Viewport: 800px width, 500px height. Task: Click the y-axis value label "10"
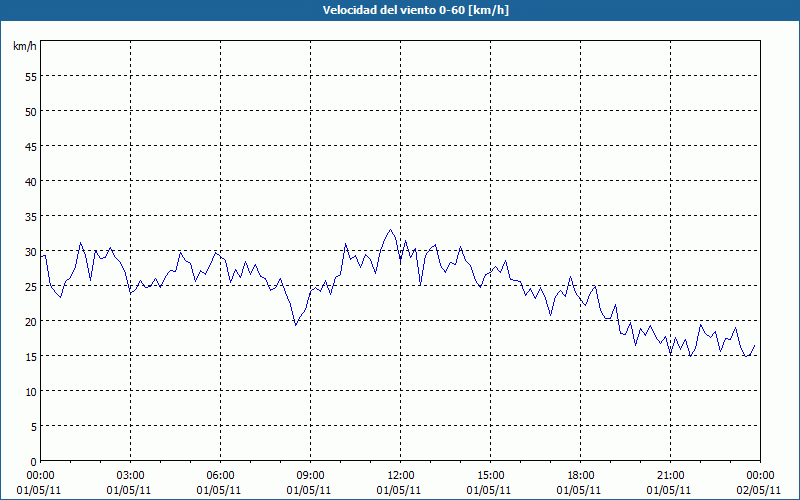[31, 391]
